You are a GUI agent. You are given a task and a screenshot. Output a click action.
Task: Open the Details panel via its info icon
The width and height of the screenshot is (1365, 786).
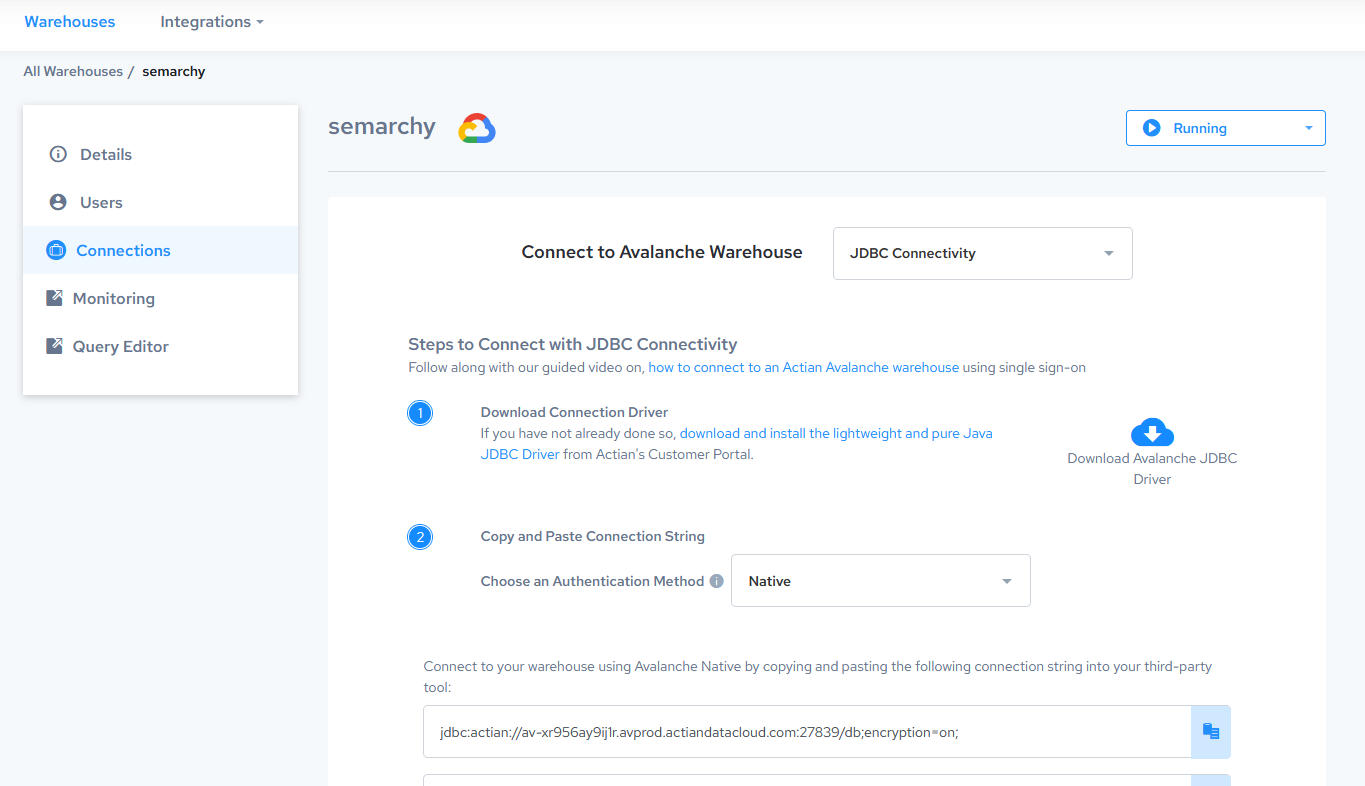click(x=57, y=154)
